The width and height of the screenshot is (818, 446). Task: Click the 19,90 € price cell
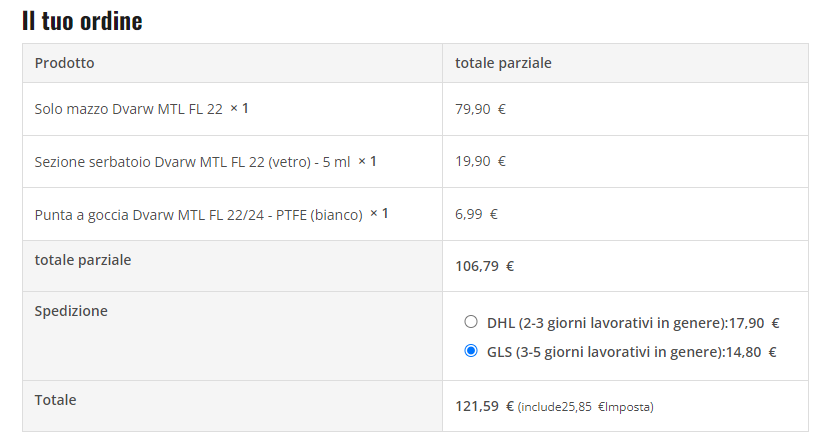pos(480,161)
